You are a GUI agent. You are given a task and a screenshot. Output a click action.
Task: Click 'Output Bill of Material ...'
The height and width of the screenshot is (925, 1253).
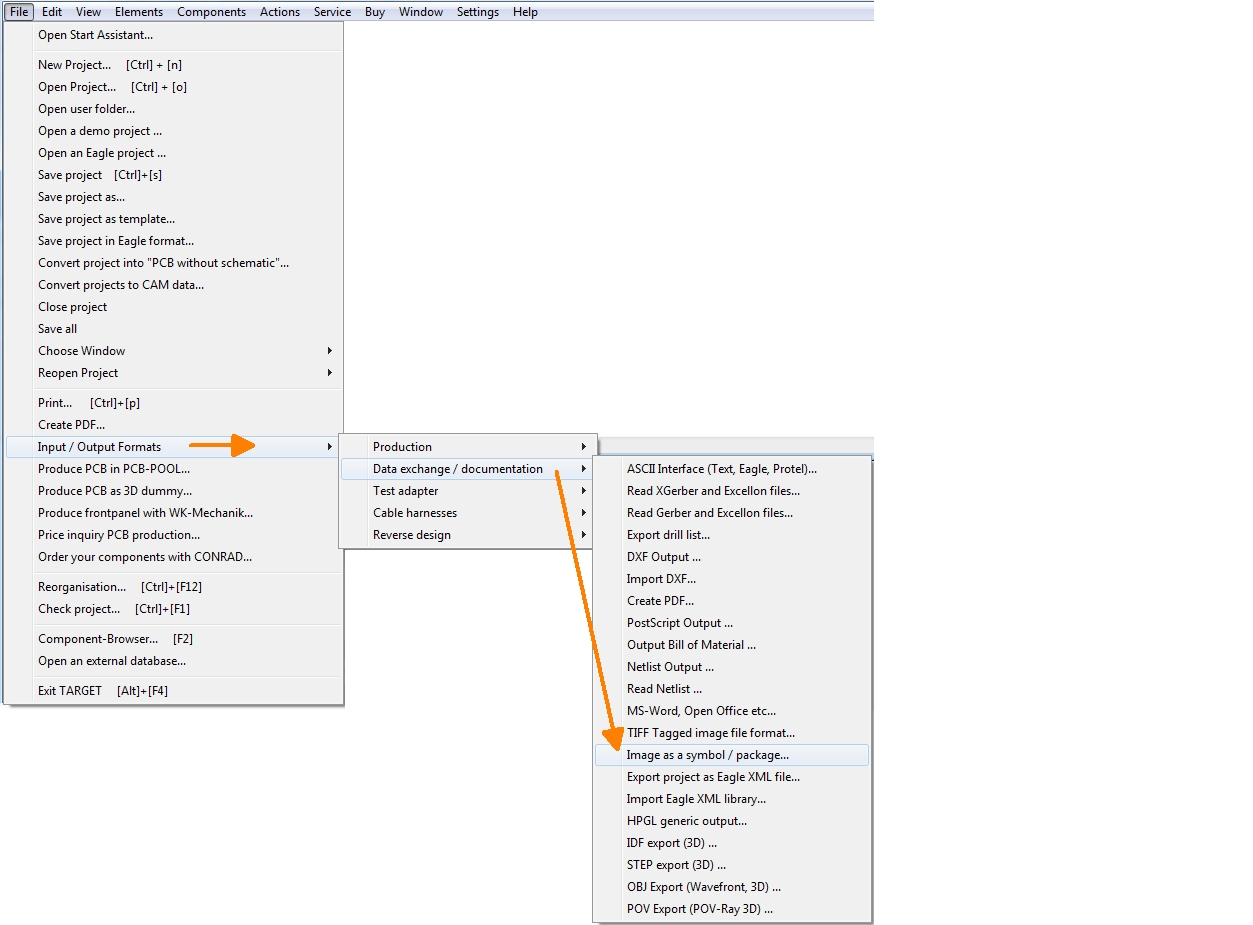(691, 645)
